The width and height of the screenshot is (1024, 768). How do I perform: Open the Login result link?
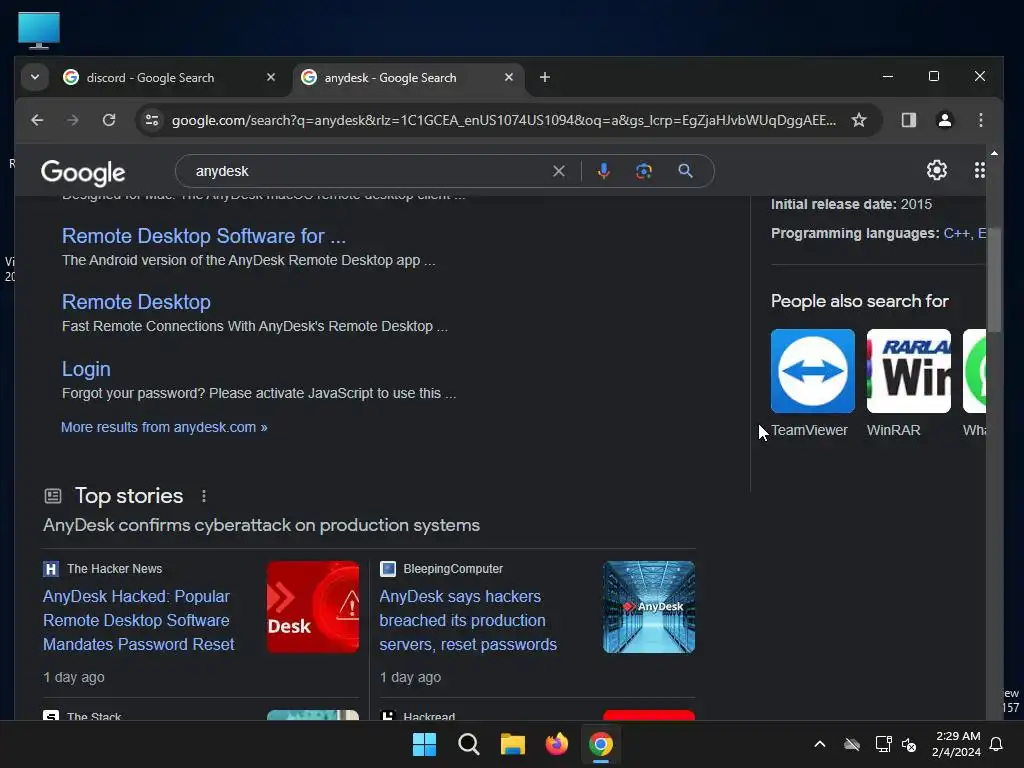coord(86,369)
